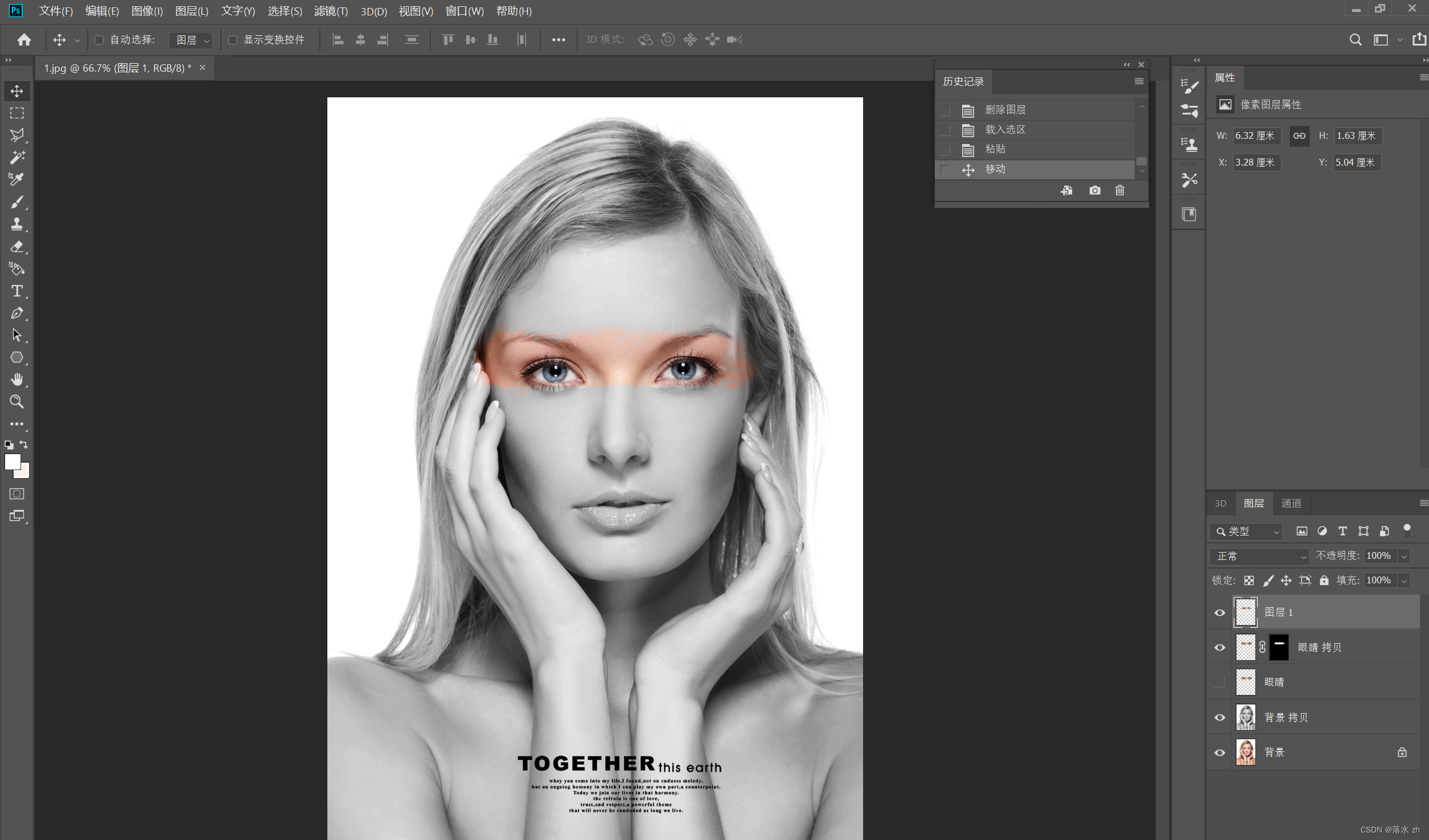Enable the 显示变换控件 checkbox
1429x840 pixels.
(x=233, y=40)
